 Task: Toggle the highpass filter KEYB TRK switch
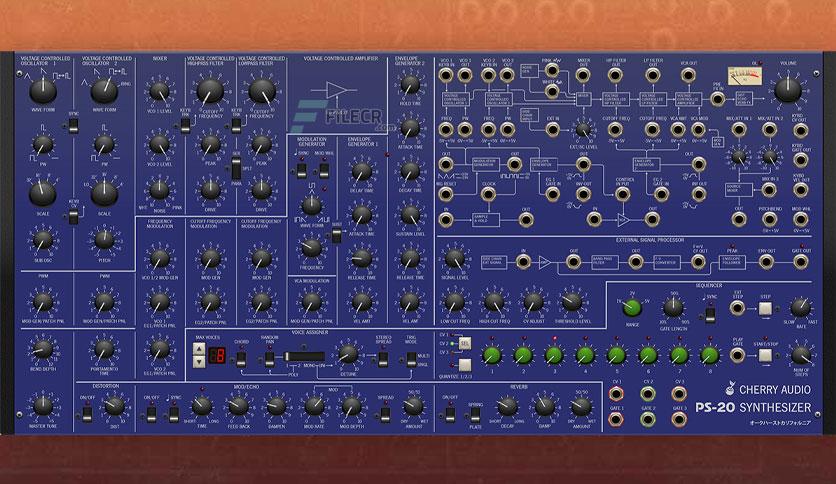tap(184, 126)
